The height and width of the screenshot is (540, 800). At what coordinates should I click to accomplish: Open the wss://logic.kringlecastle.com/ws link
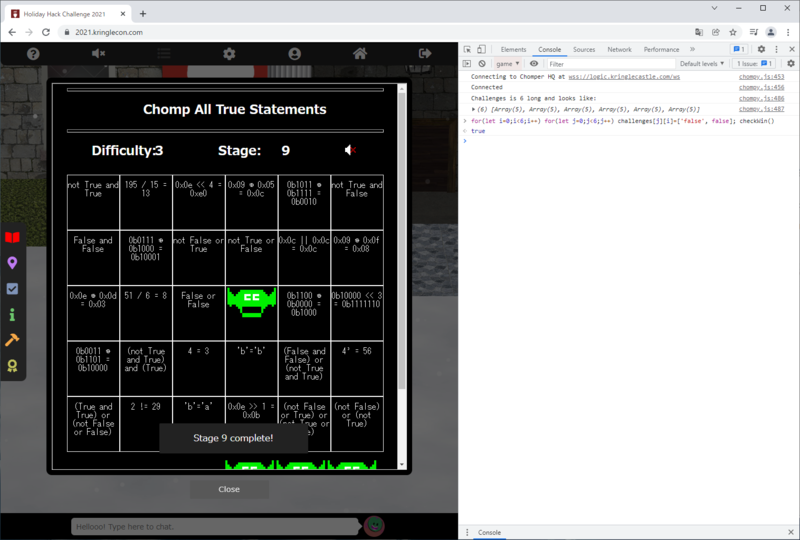[624, 77]
